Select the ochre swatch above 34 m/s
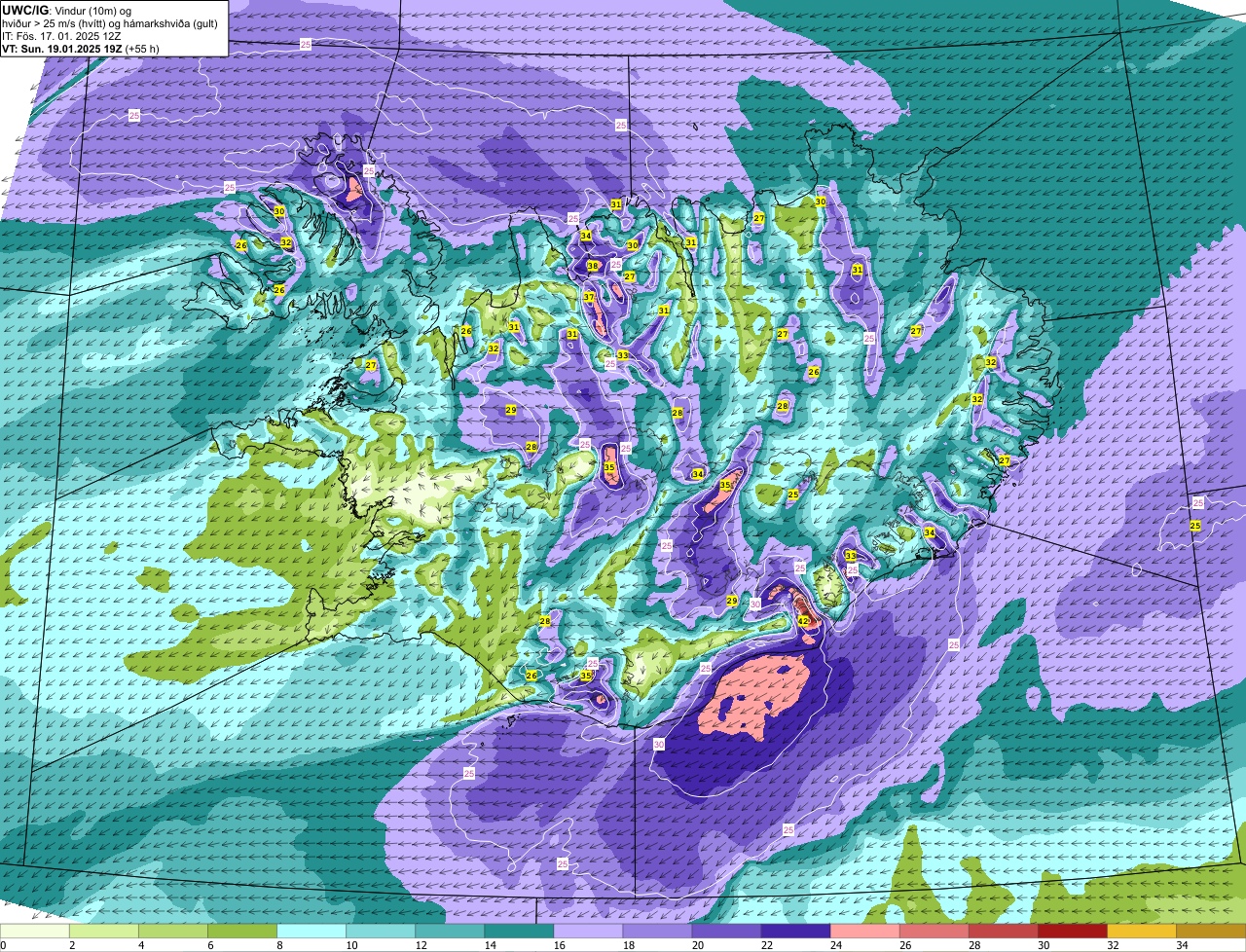This screenshot has width=1246, height=952. coord(1211,932)
